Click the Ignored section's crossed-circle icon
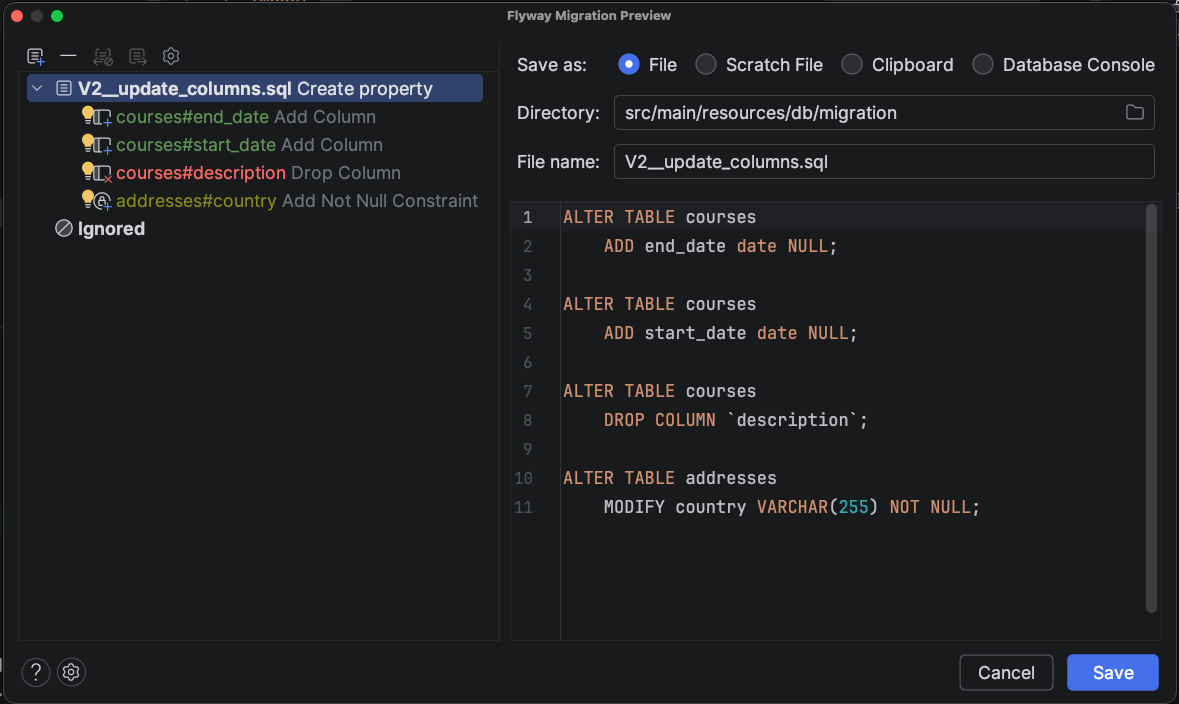Image resolution: width=1179 pixels, height=704 pixels. click(63, 229)
